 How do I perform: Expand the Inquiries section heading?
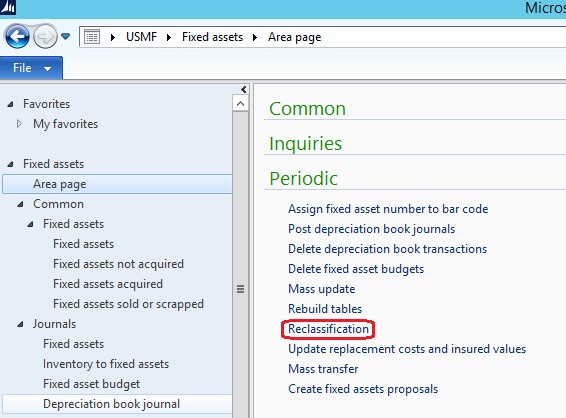(305, 144)
